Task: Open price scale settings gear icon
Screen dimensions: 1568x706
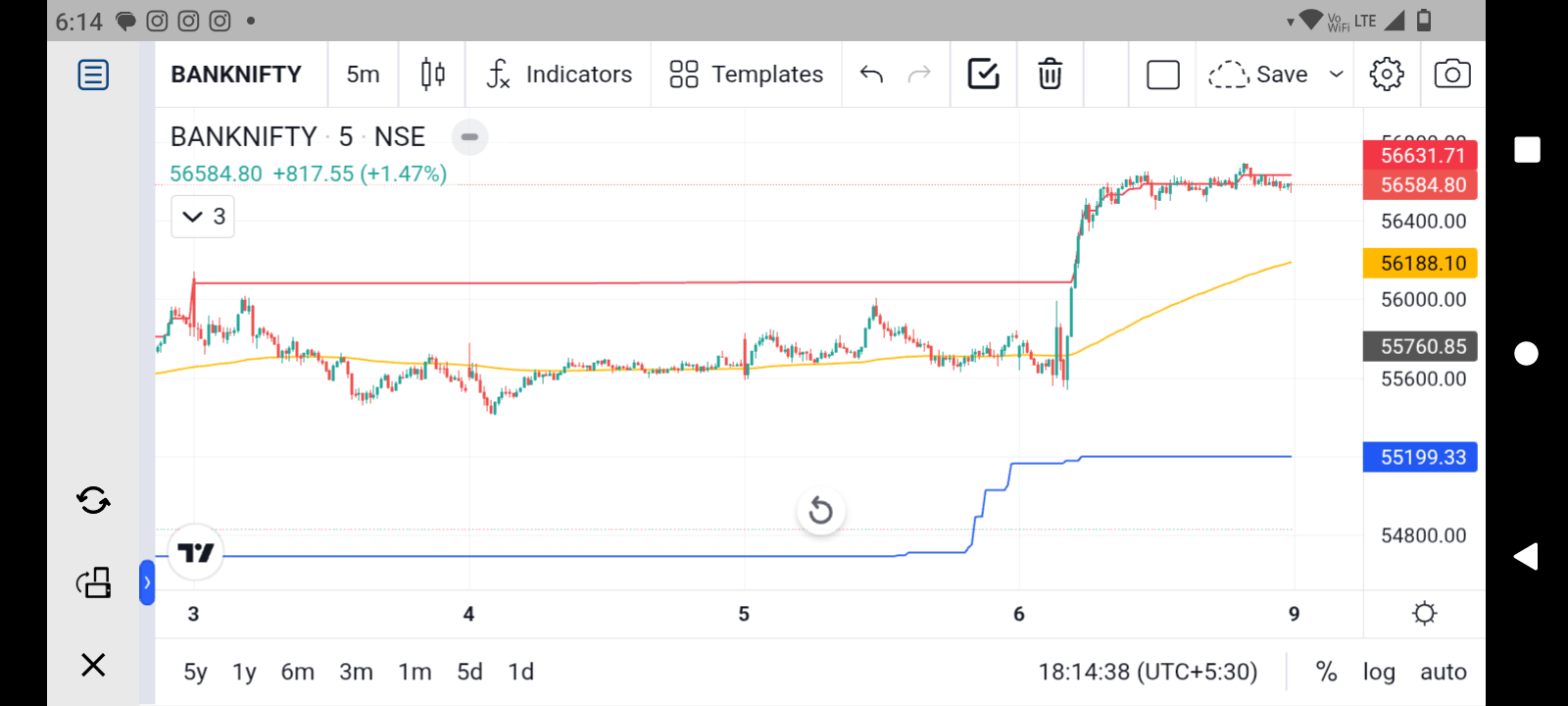Action: point(1424,614)
